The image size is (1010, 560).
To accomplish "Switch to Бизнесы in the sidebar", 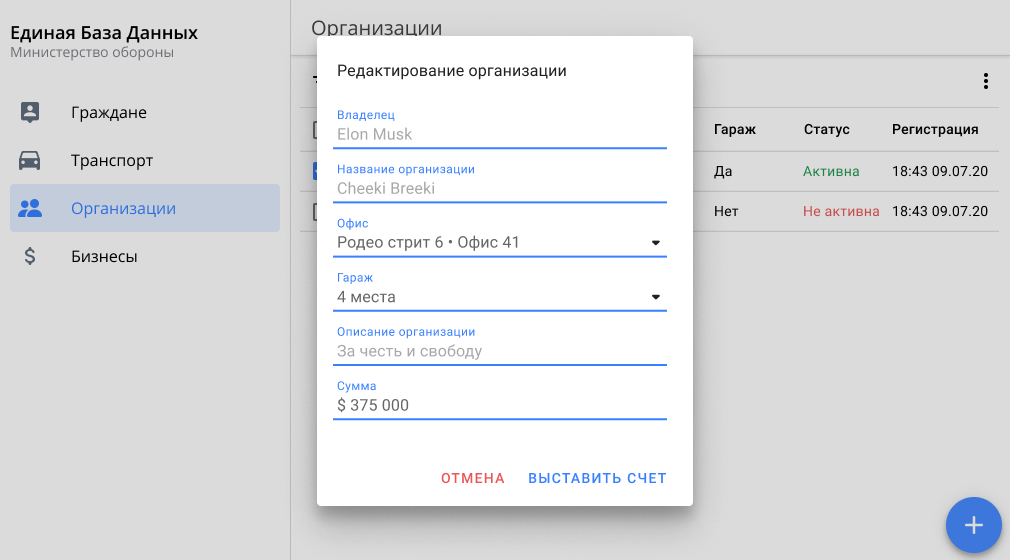I will coord(104,257).
